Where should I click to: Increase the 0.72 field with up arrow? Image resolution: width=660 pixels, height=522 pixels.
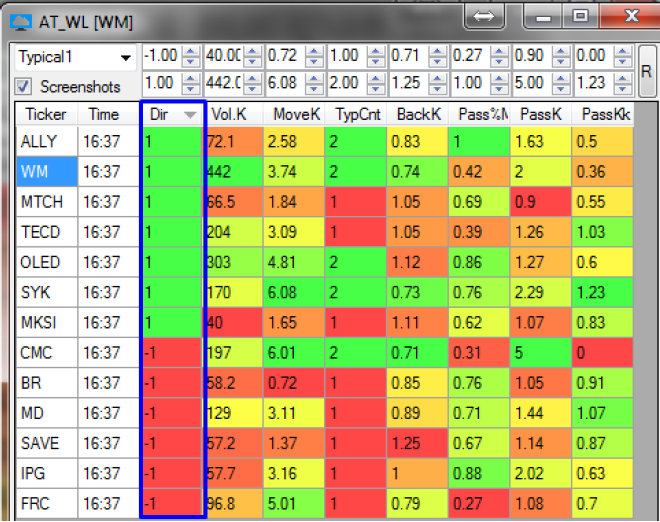[314, 51]
